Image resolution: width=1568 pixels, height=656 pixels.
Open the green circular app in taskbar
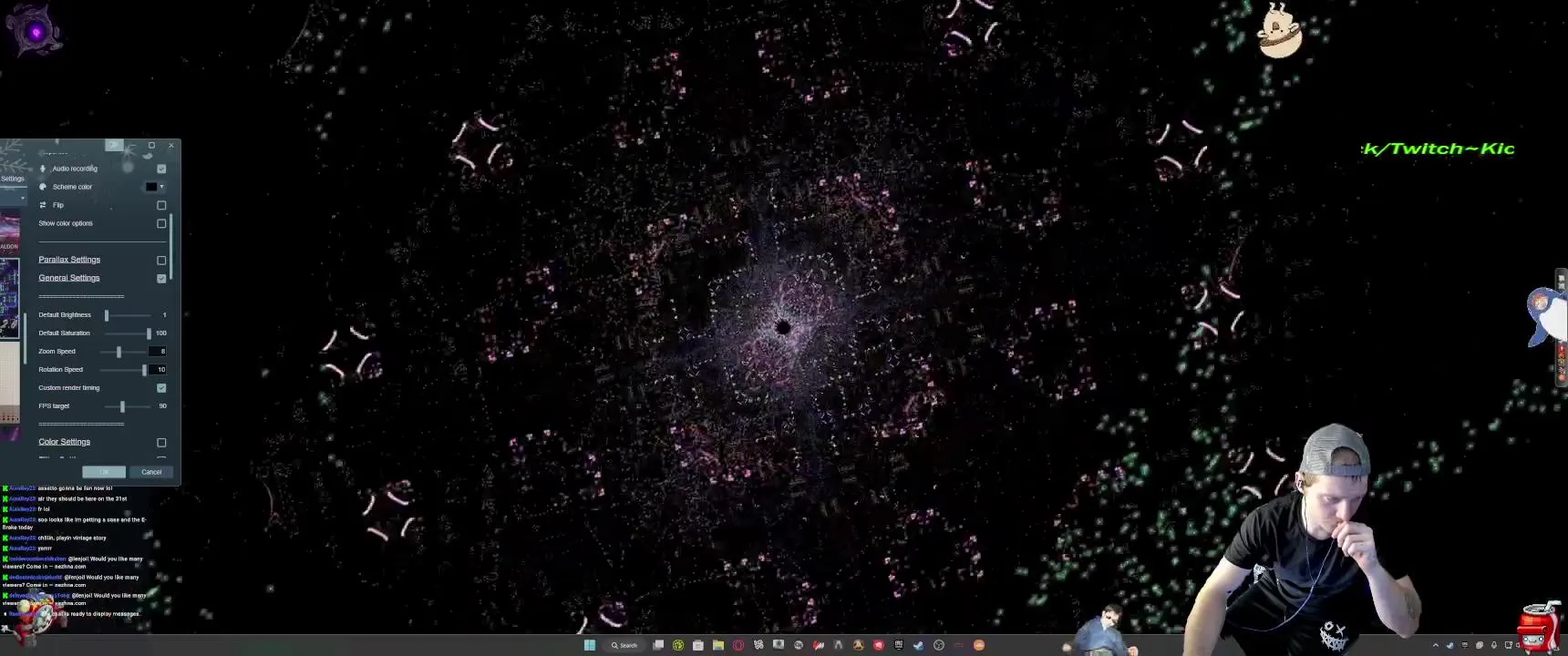pyautogui.click(x=678, y=645)
